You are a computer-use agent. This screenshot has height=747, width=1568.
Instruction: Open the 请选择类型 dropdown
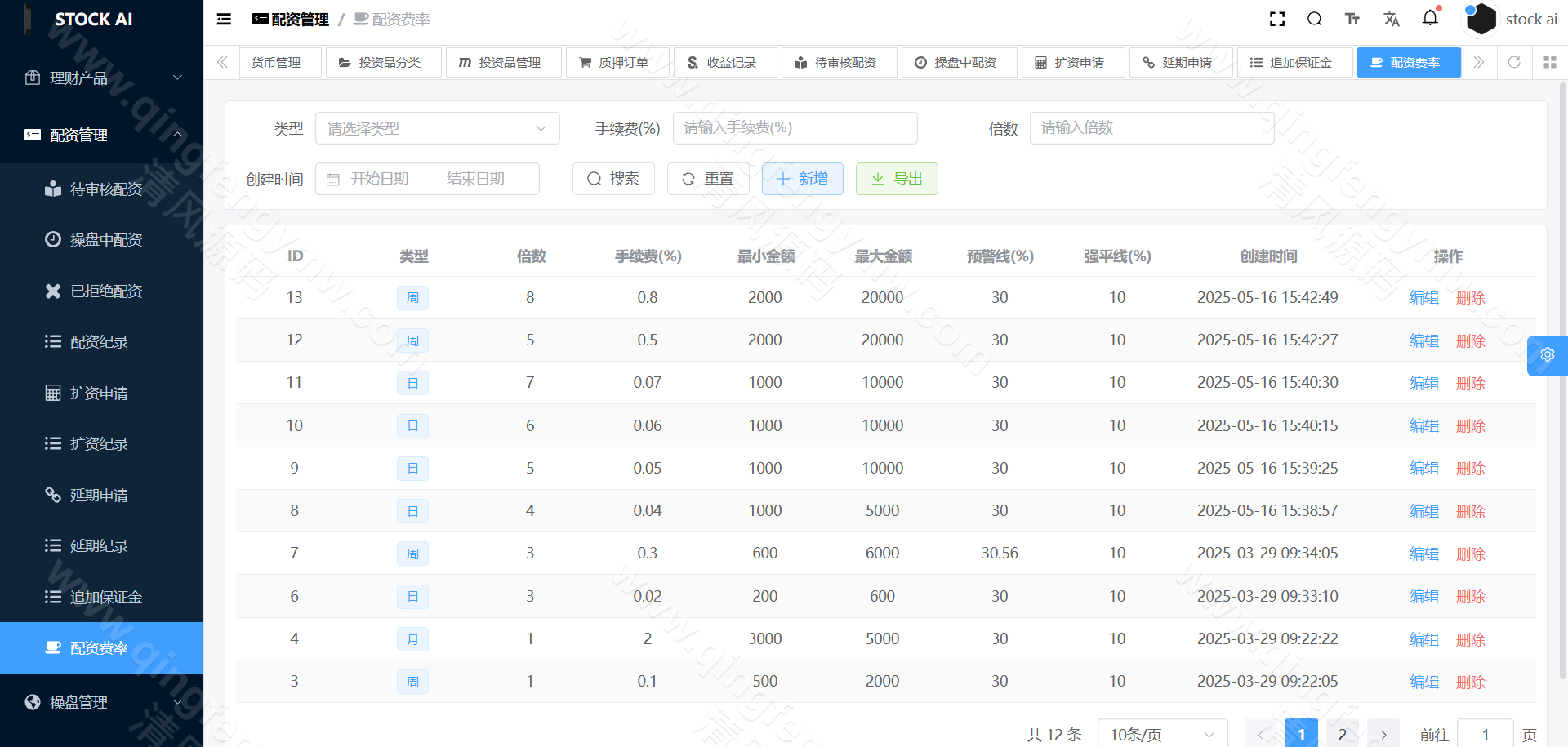click(438, 128)
